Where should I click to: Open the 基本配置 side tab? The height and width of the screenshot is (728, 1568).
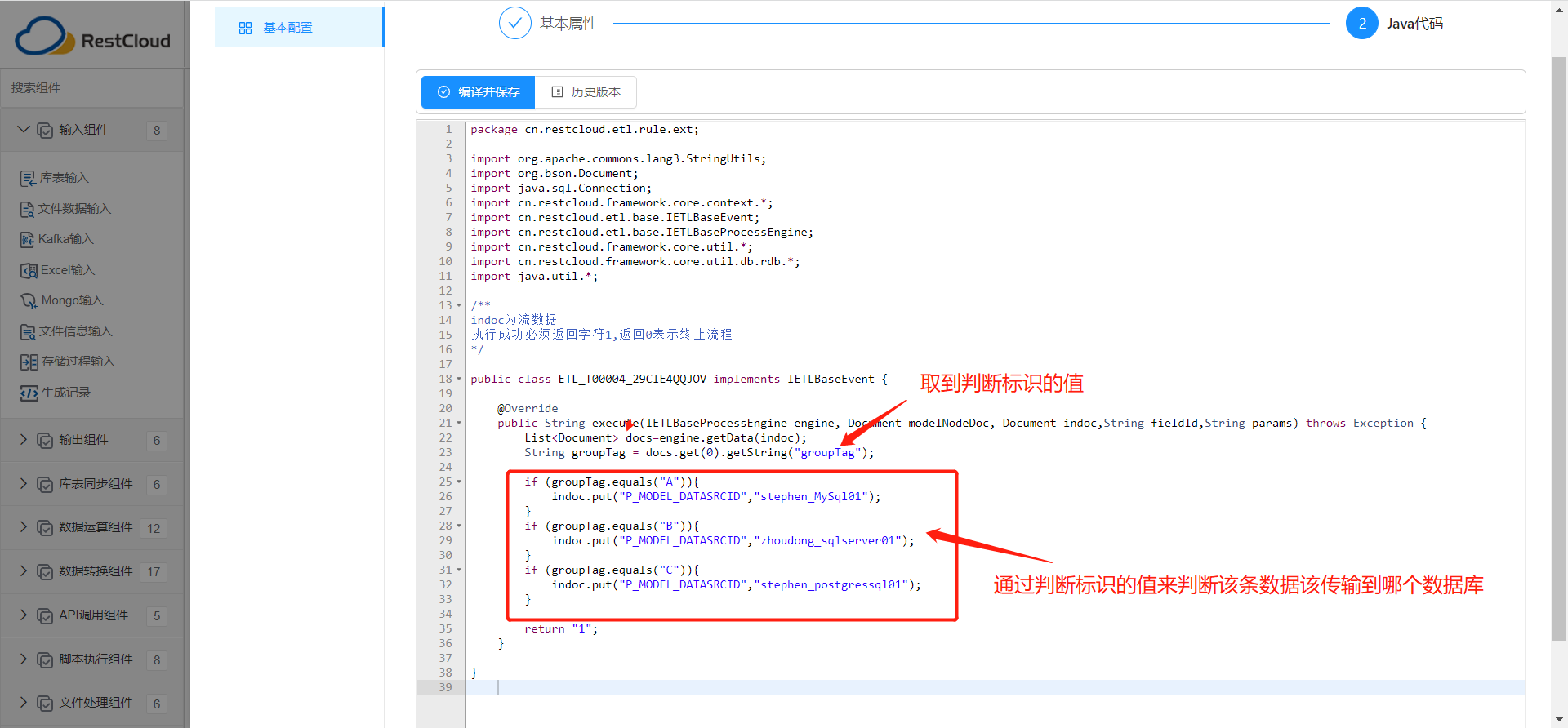click(299, 27)
